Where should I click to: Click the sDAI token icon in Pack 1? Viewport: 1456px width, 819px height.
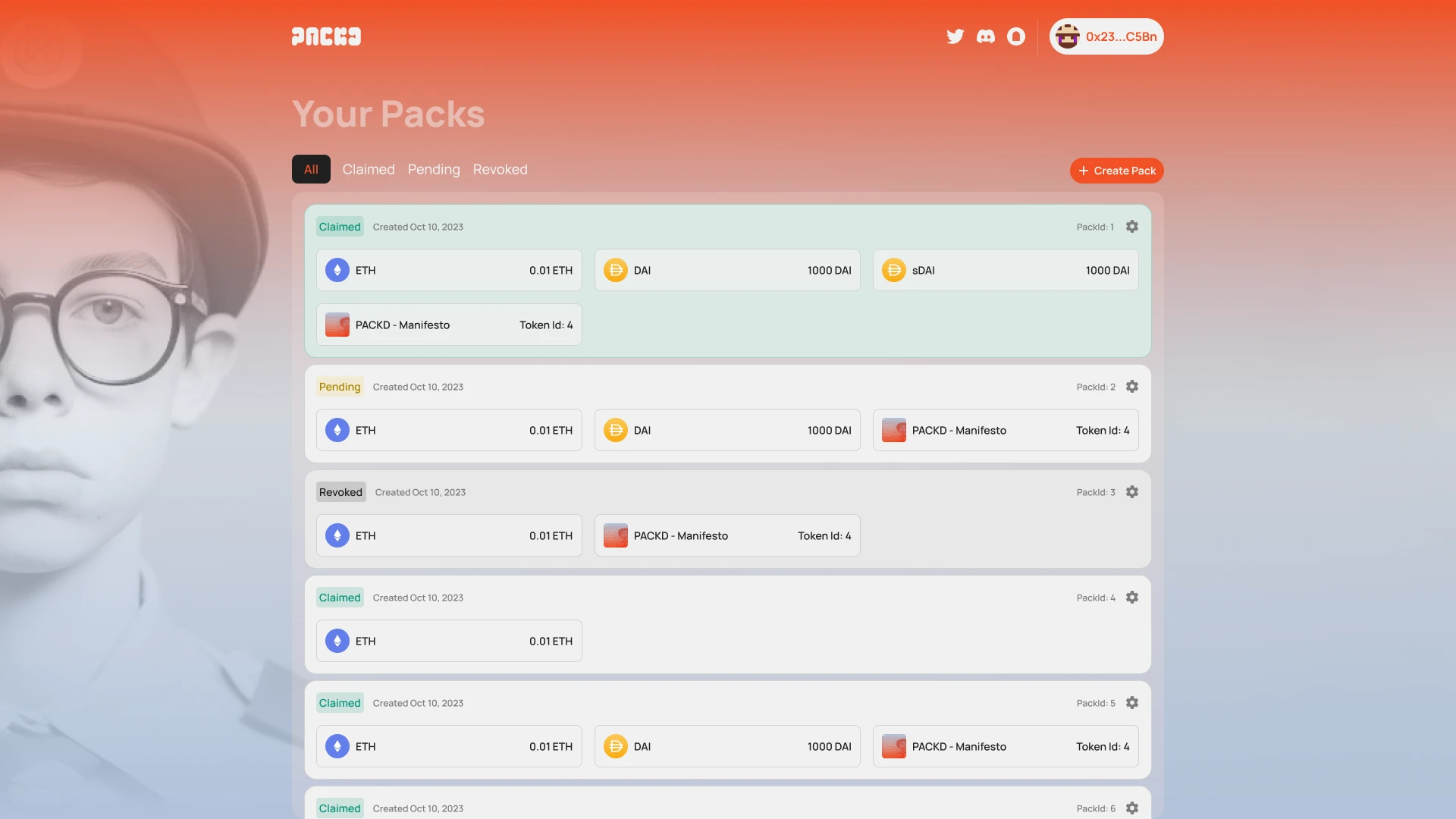tap(893, 270)
